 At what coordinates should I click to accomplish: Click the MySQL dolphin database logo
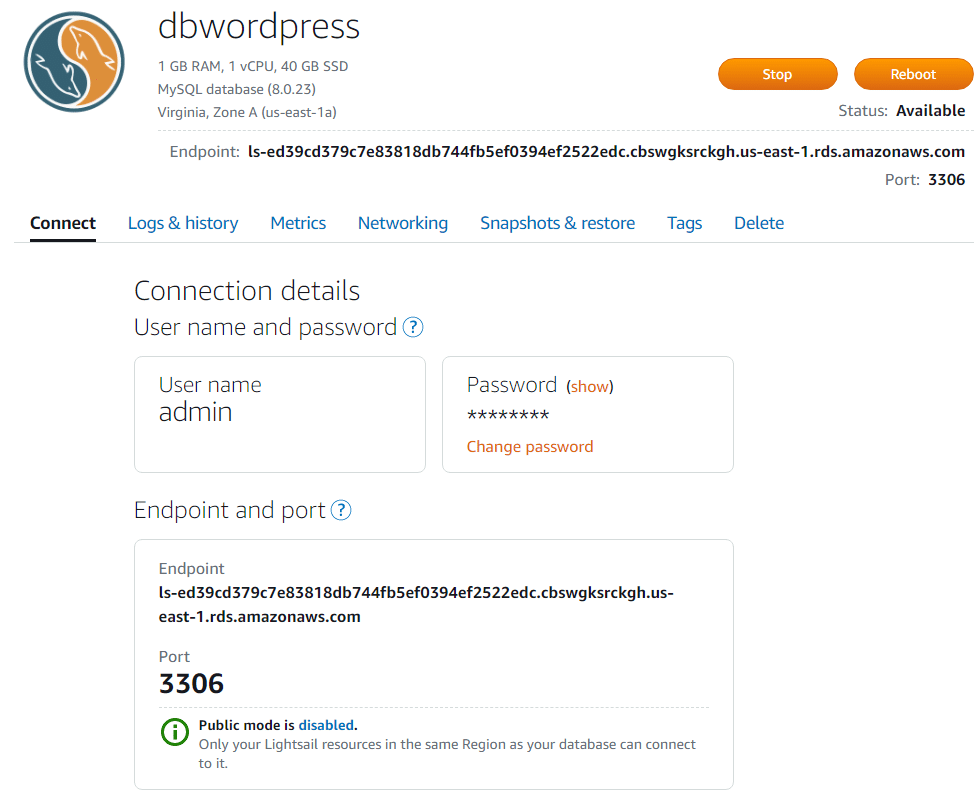pyautogui.click(x=74, y=62)
